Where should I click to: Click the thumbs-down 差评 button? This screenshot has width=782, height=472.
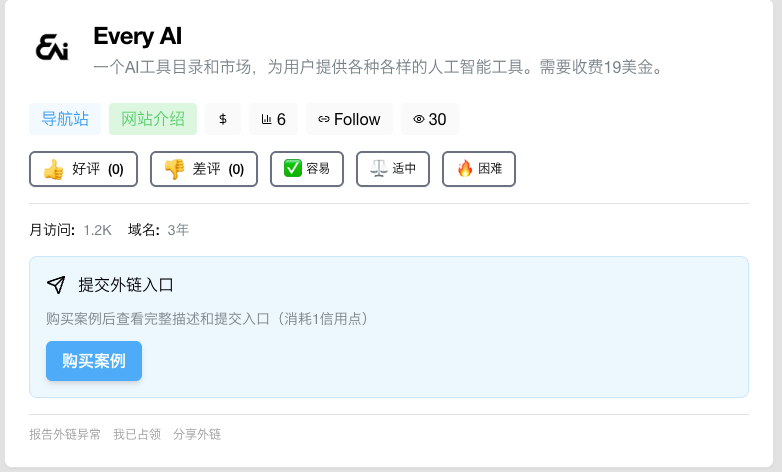click(204, 169)
